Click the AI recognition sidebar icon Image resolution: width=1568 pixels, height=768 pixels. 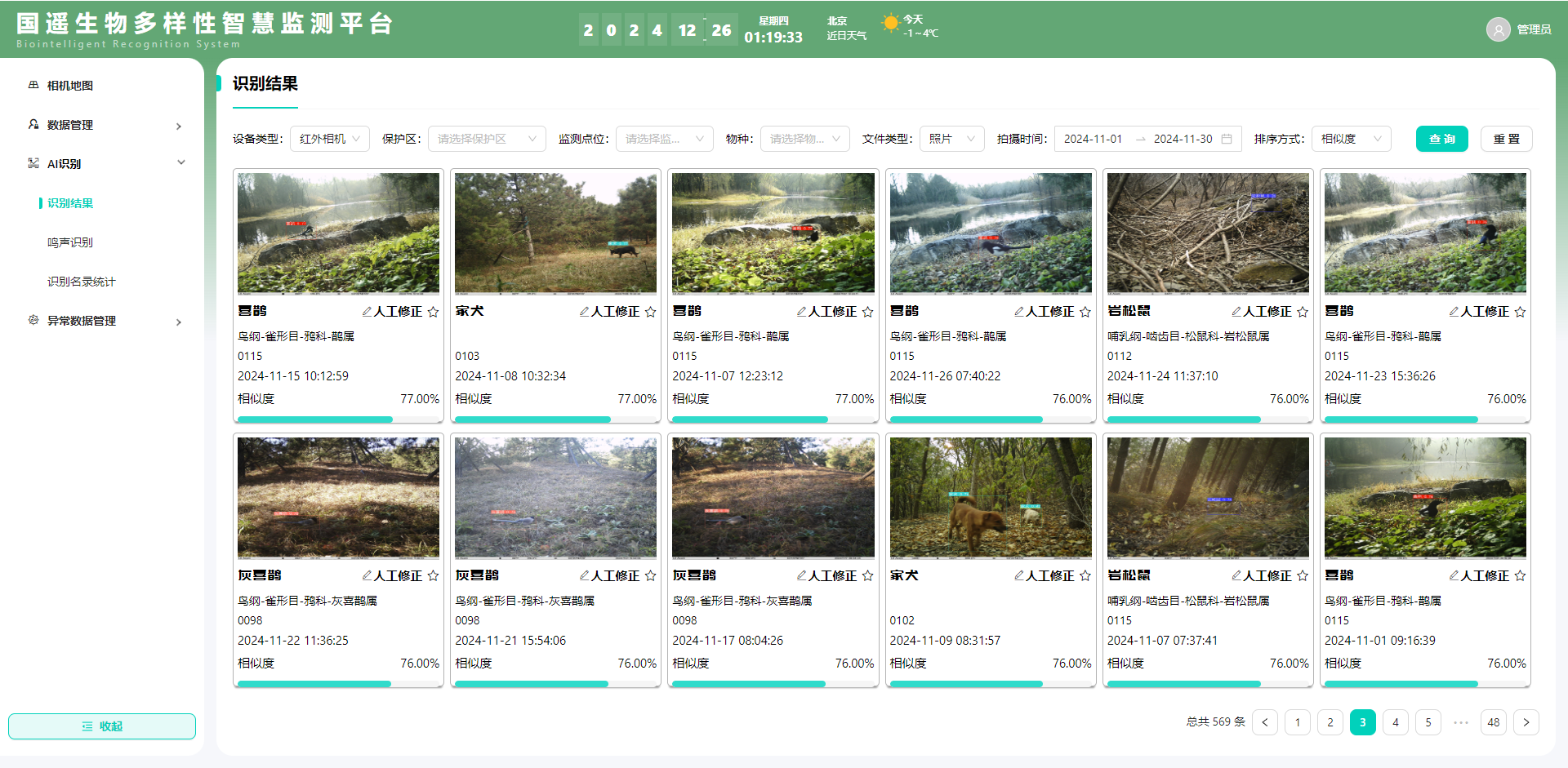(33, 163)
